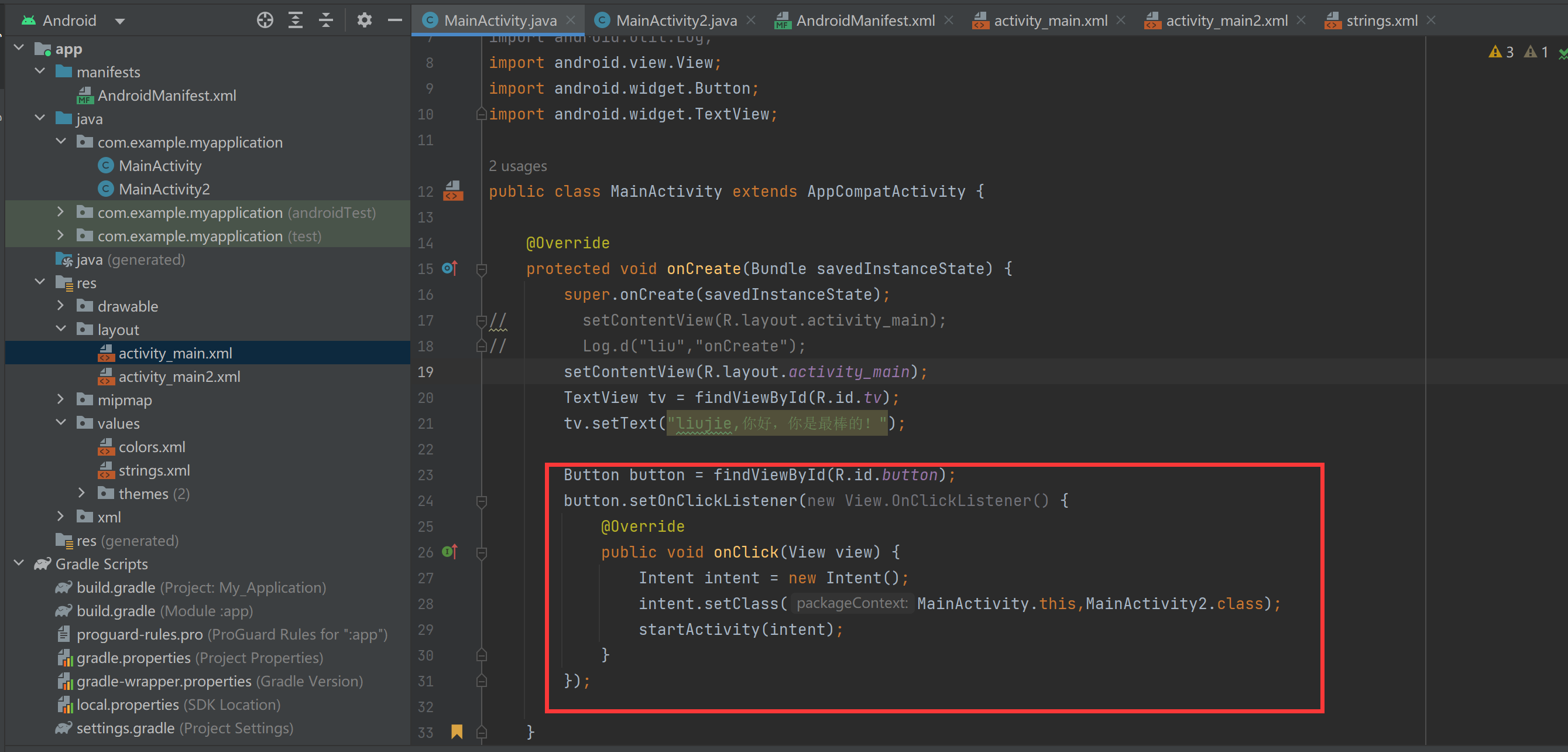Close the strings.xml tab
The width and height of the screenshot is (1568, 752).
(x=1431, y=20)
